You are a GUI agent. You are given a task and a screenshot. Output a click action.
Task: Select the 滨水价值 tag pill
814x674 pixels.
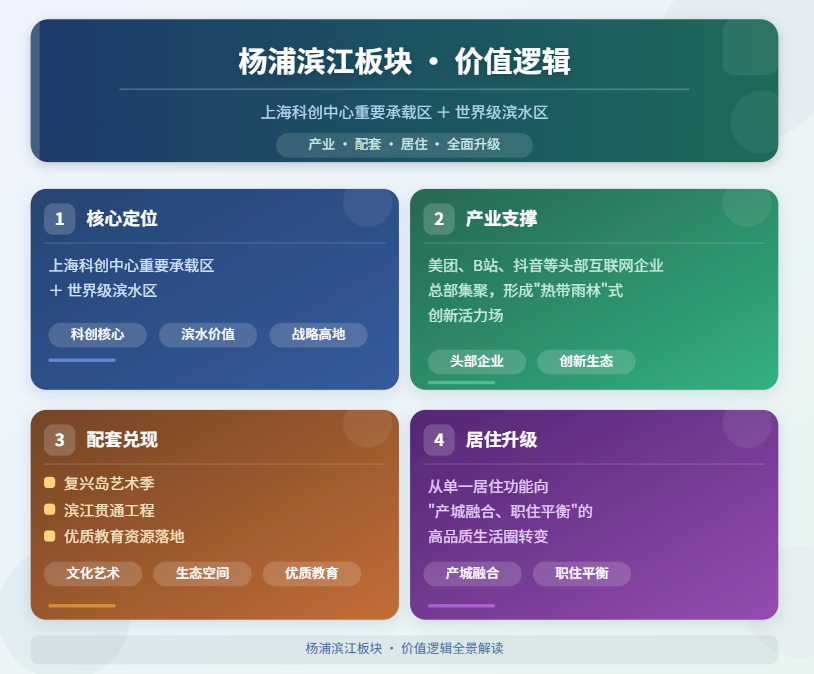point(208,335)
